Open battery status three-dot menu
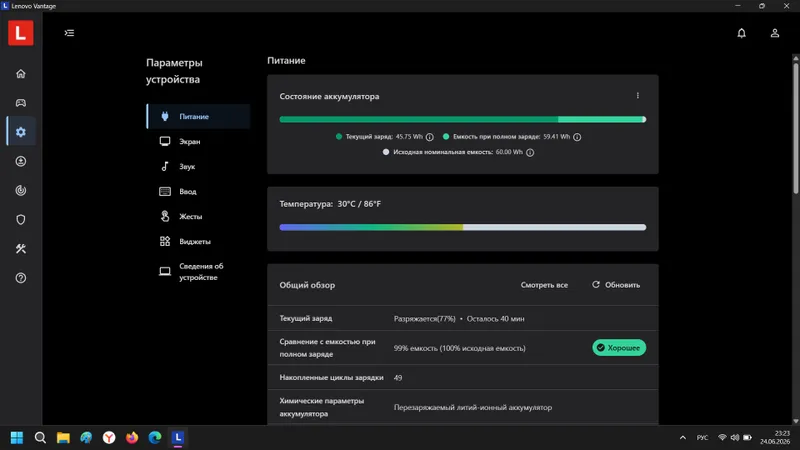This screenshot has height=450, width=800. (638, 95)
